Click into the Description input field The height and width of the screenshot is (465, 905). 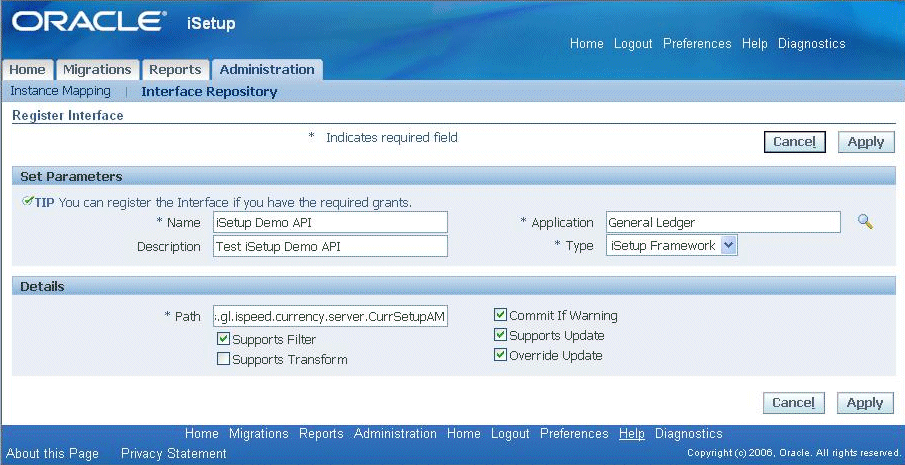[330, 246]
